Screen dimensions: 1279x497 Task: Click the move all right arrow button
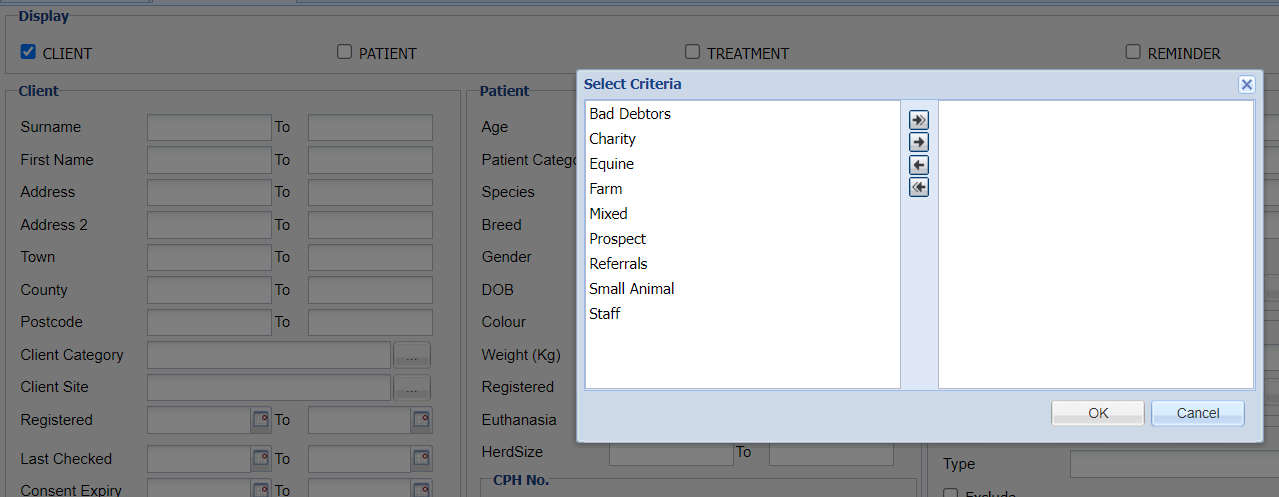918,120
